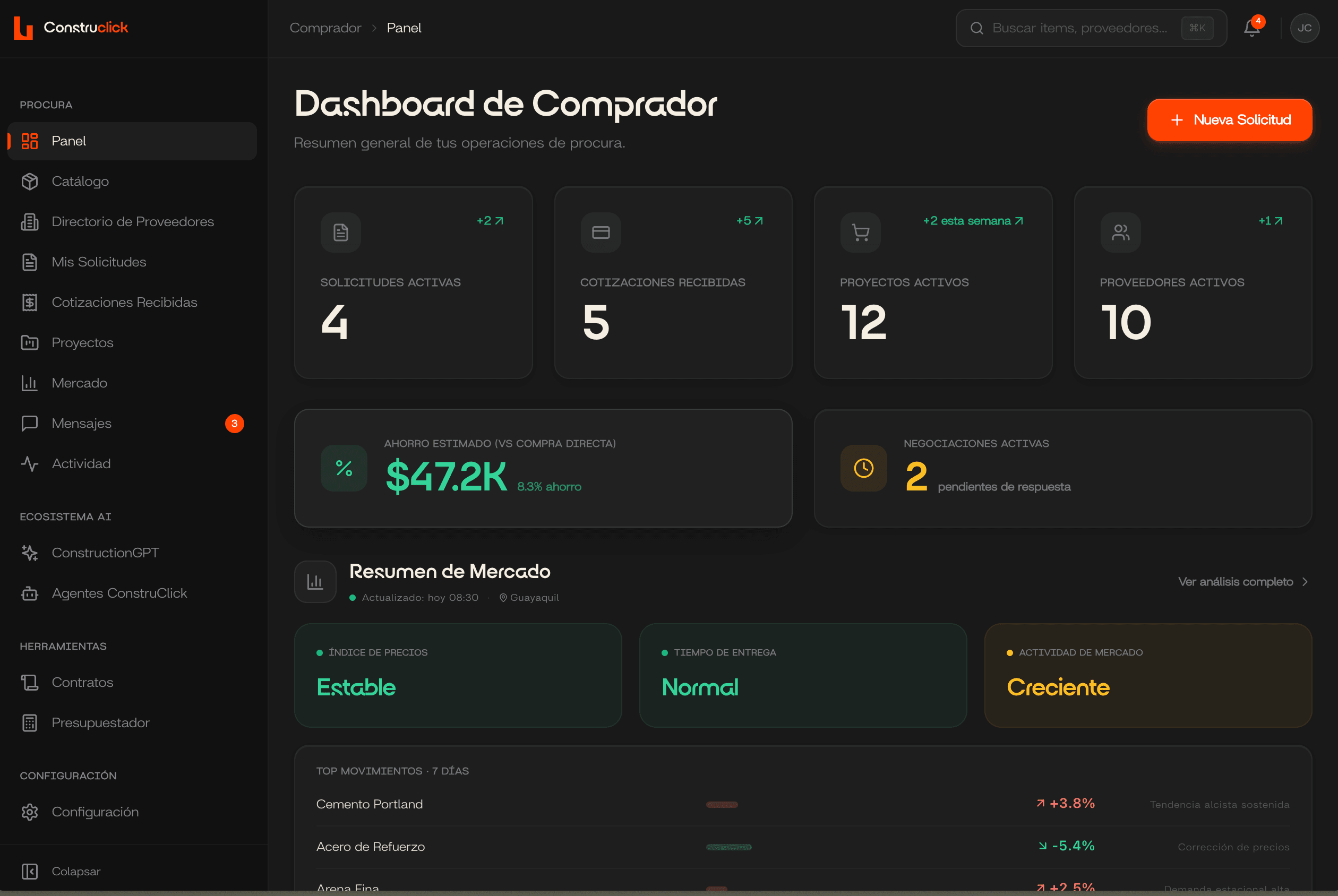Viewport: 1338px width, 896px height.
Task: Navigate to Cotizaciones Recibidas in sidebar
Action: click(132, 302)
